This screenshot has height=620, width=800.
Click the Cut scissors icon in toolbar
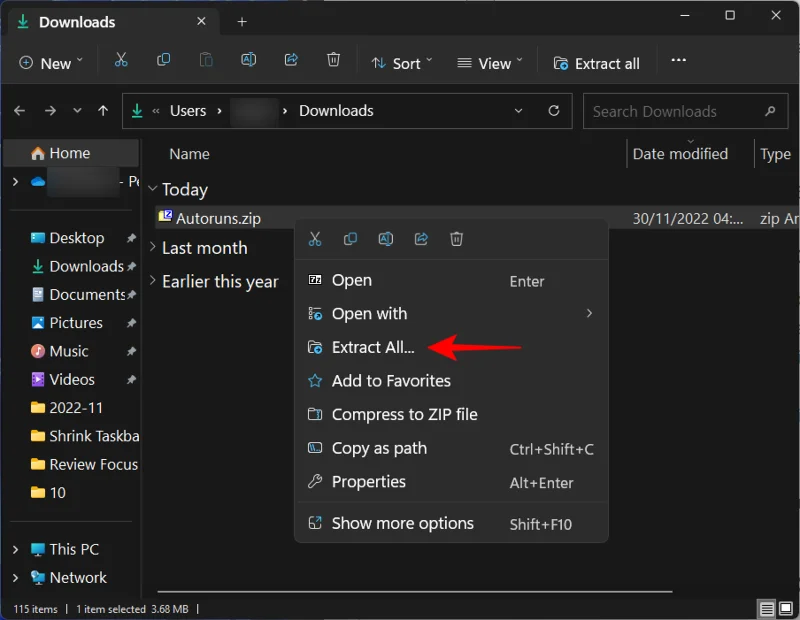[x=121, y=62]
